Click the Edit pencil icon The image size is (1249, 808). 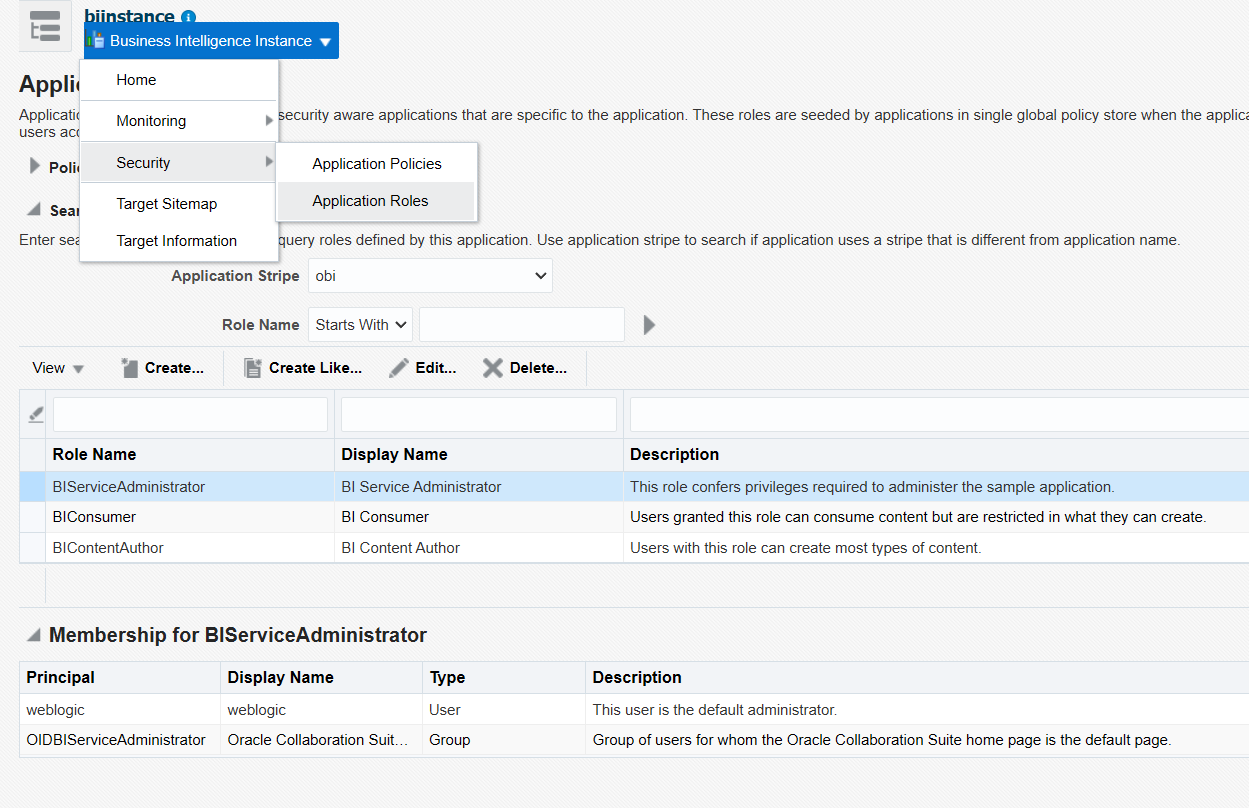click(399, 368)
